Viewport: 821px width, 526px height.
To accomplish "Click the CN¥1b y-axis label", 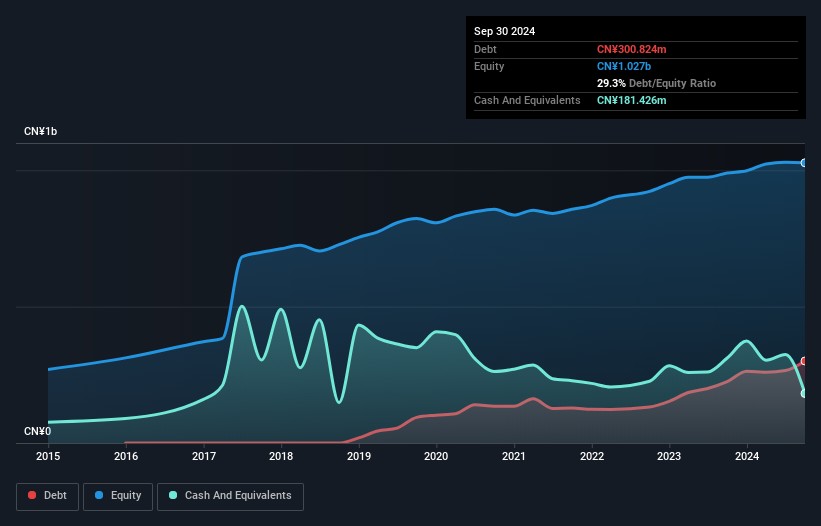I will click(x=40, y=131).
